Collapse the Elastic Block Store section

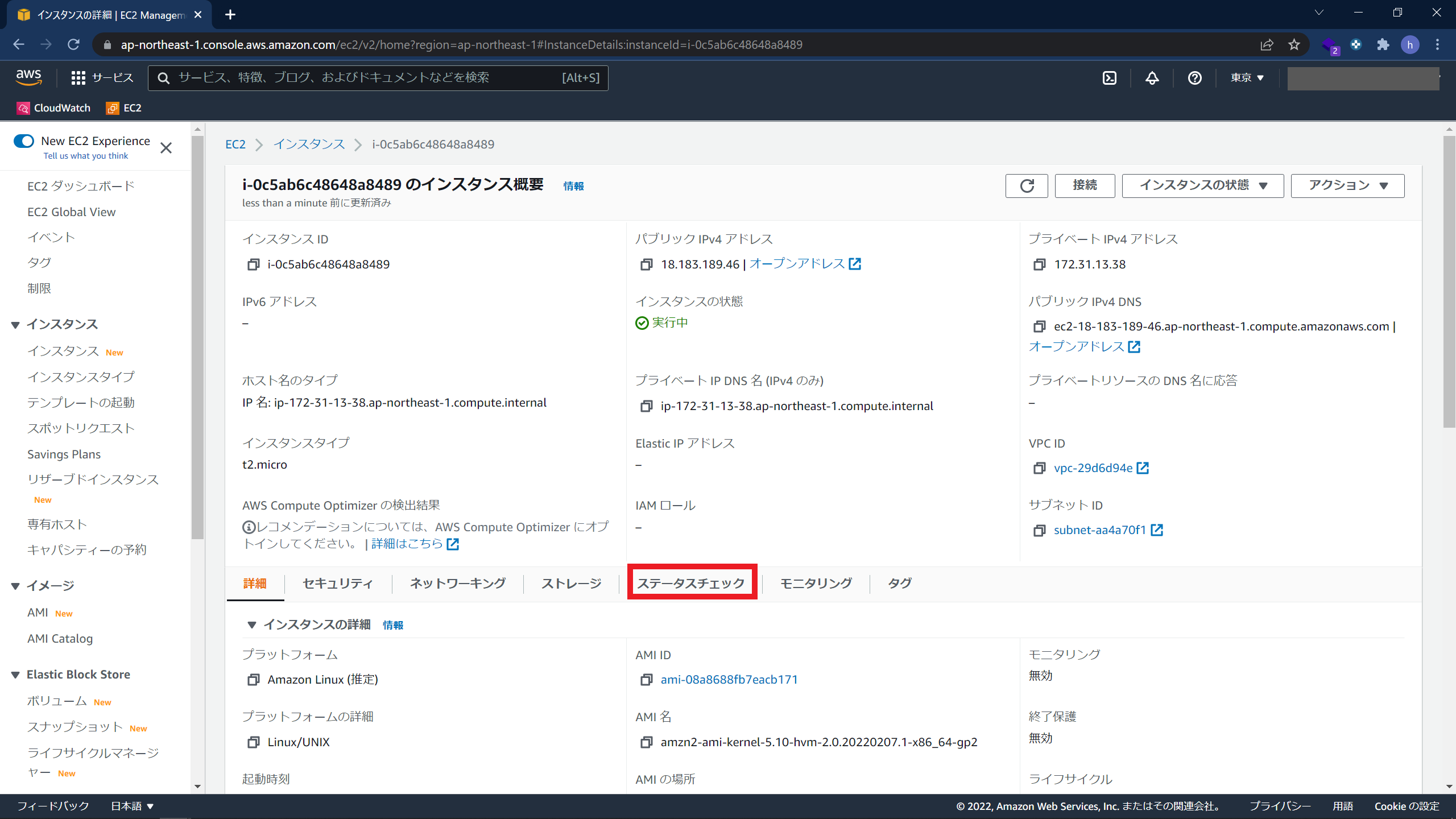(x=15, y=675)
